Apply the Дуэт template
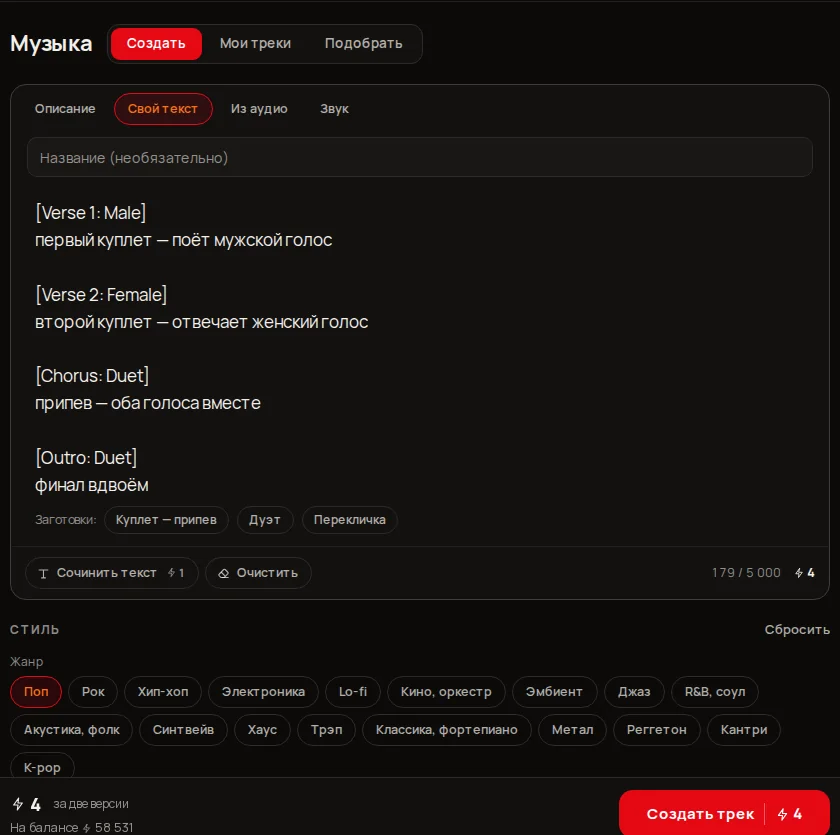The width and height of the screenshot is (840, 835). point(265,520)
